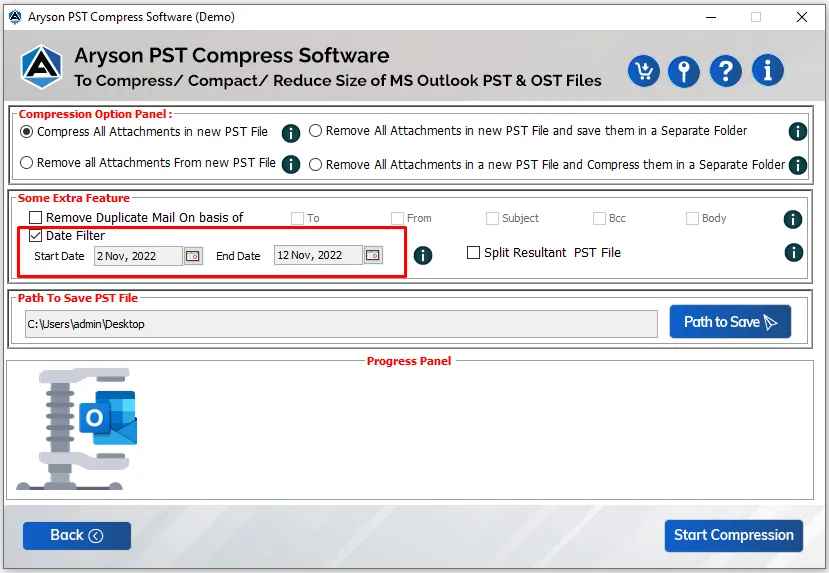The height and width of the screenshot is (573, 829).
Task: Click info icon next to End Date field
Action: click(422, 255)
